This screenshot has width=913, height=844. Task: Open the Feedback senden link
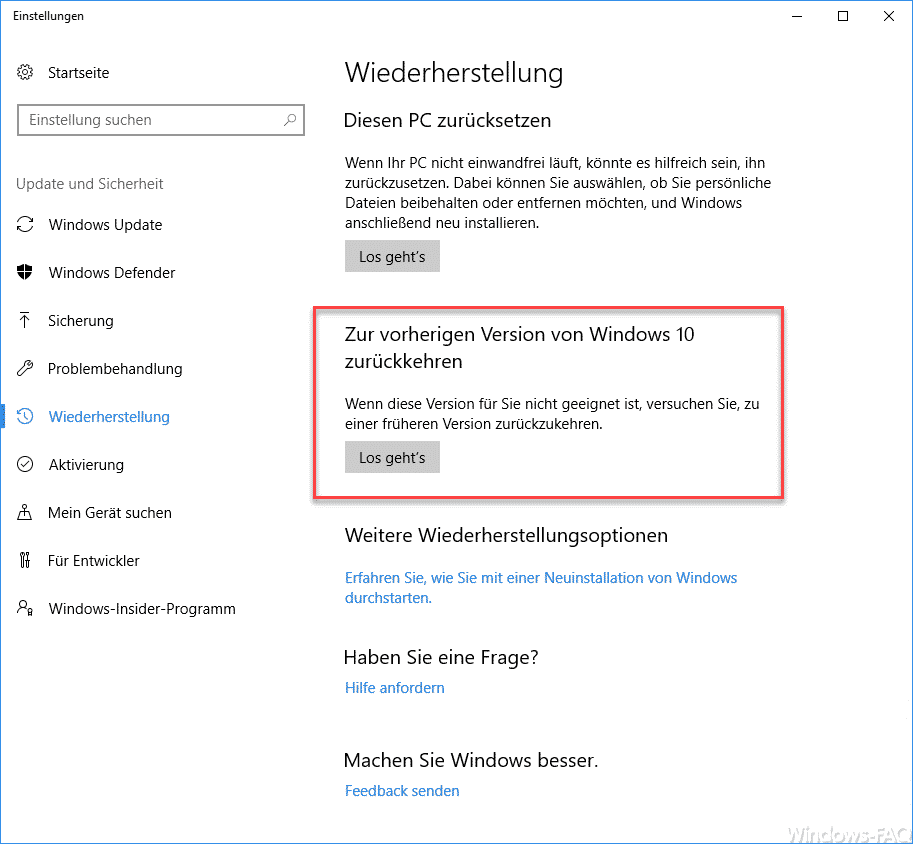click(402, 791)
